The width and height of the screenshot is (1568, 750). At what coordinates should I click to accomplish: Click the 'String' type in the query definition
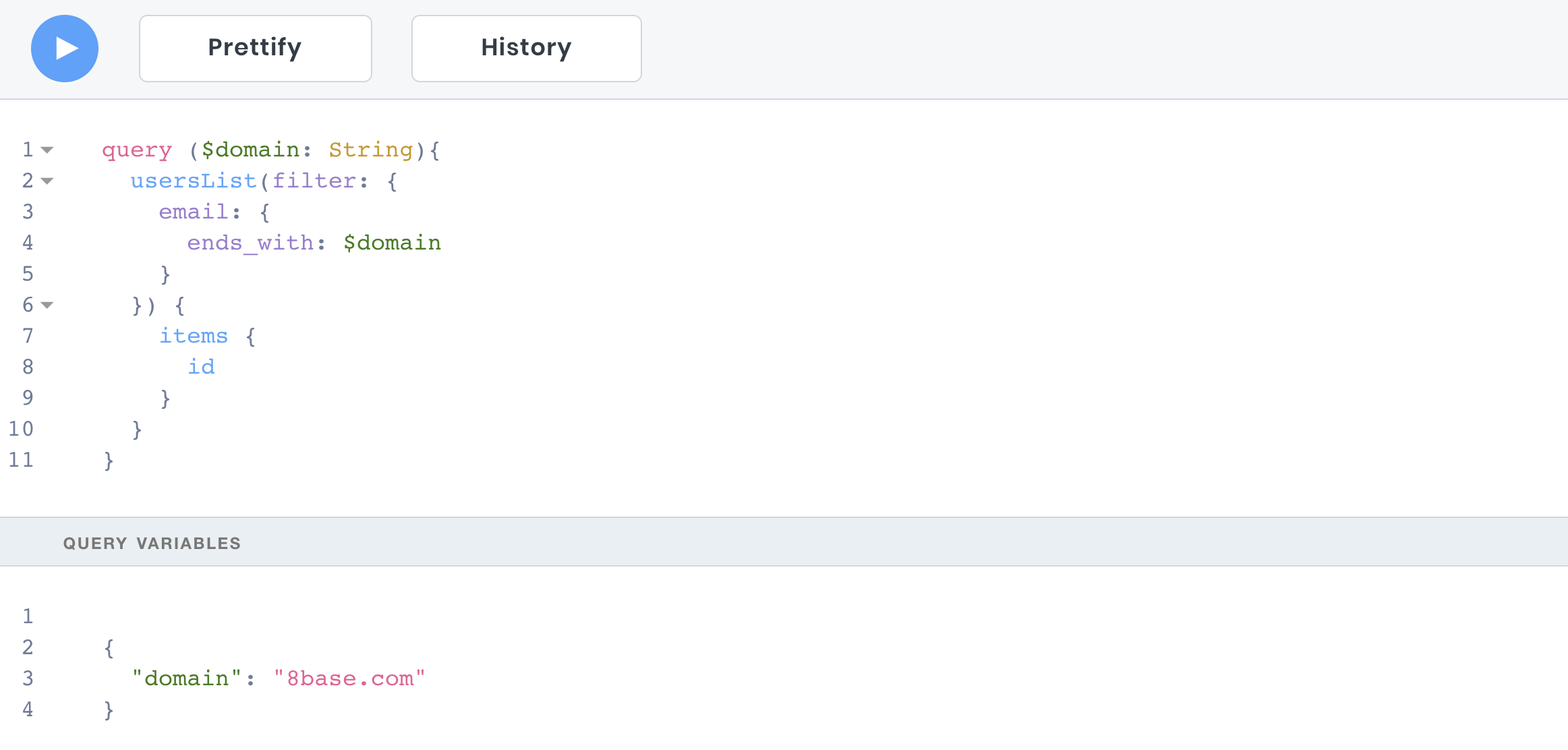[x=370, y=150]
